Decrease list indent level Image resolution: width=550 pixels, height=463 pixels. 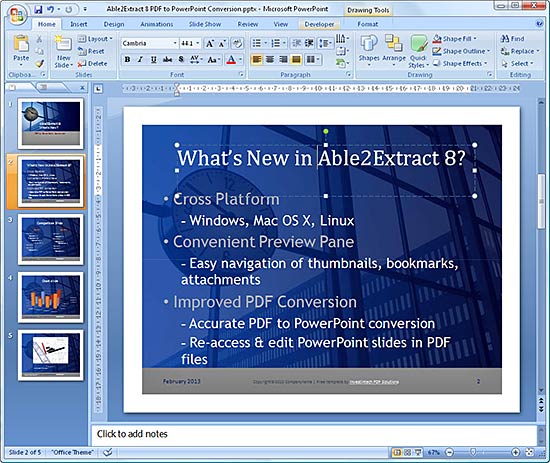coord(296,43)
